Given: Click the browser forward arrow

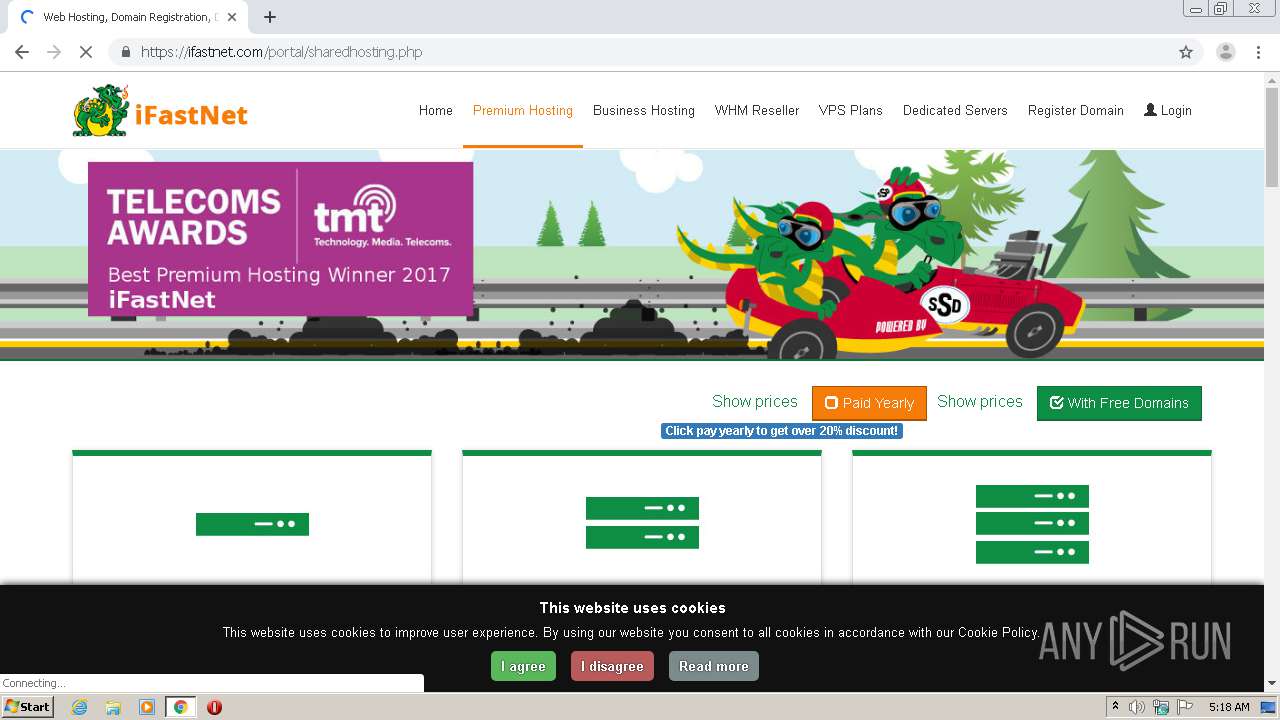Looking at the screenshot, I should pos(54,52).
